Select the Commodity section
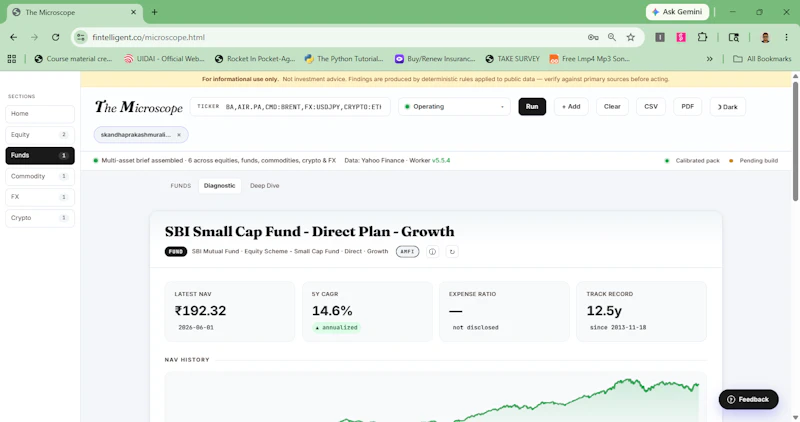Screen dimensions: 800x422 40,177
